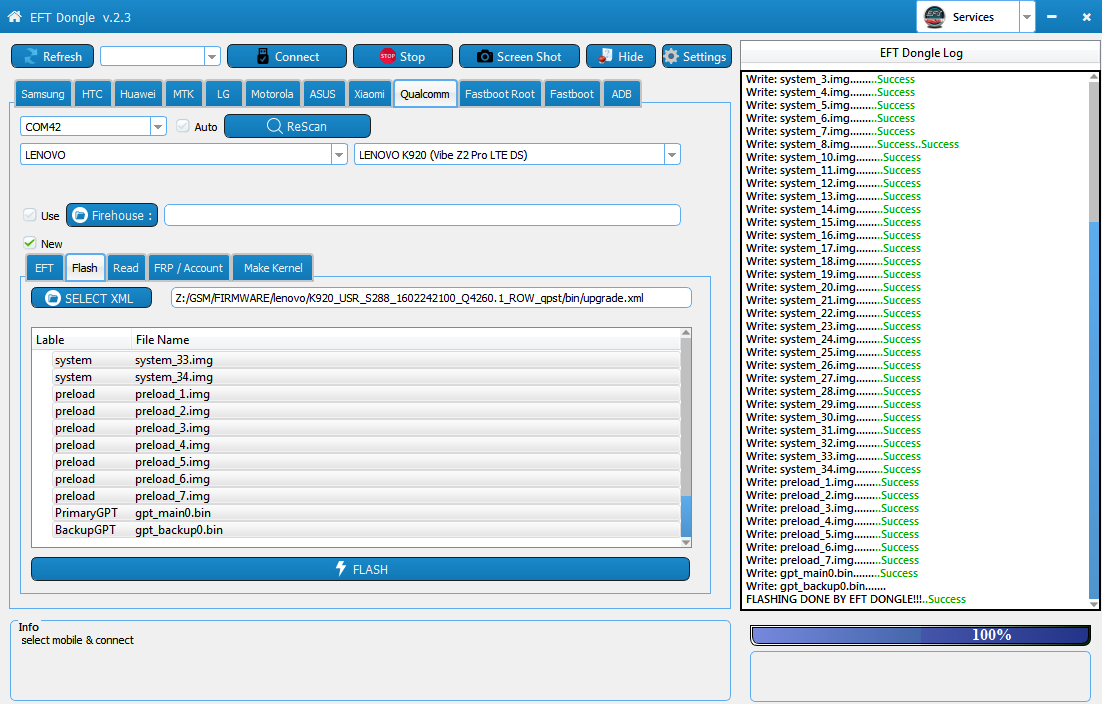
Task: Expand the Services dropdown arrow
Action: pyautogui.click(x=1027, y=17)
